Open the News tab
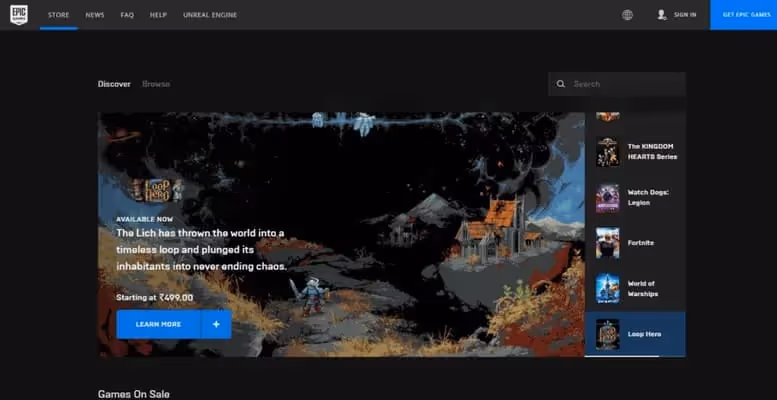This screenshot has height=400, width=777. click(95, 15)
